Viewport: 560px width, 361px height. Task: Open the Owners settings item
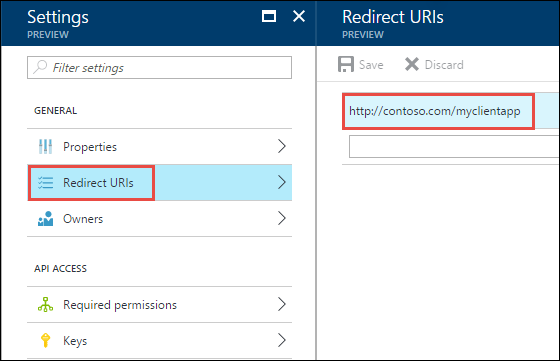coord(159,219)
